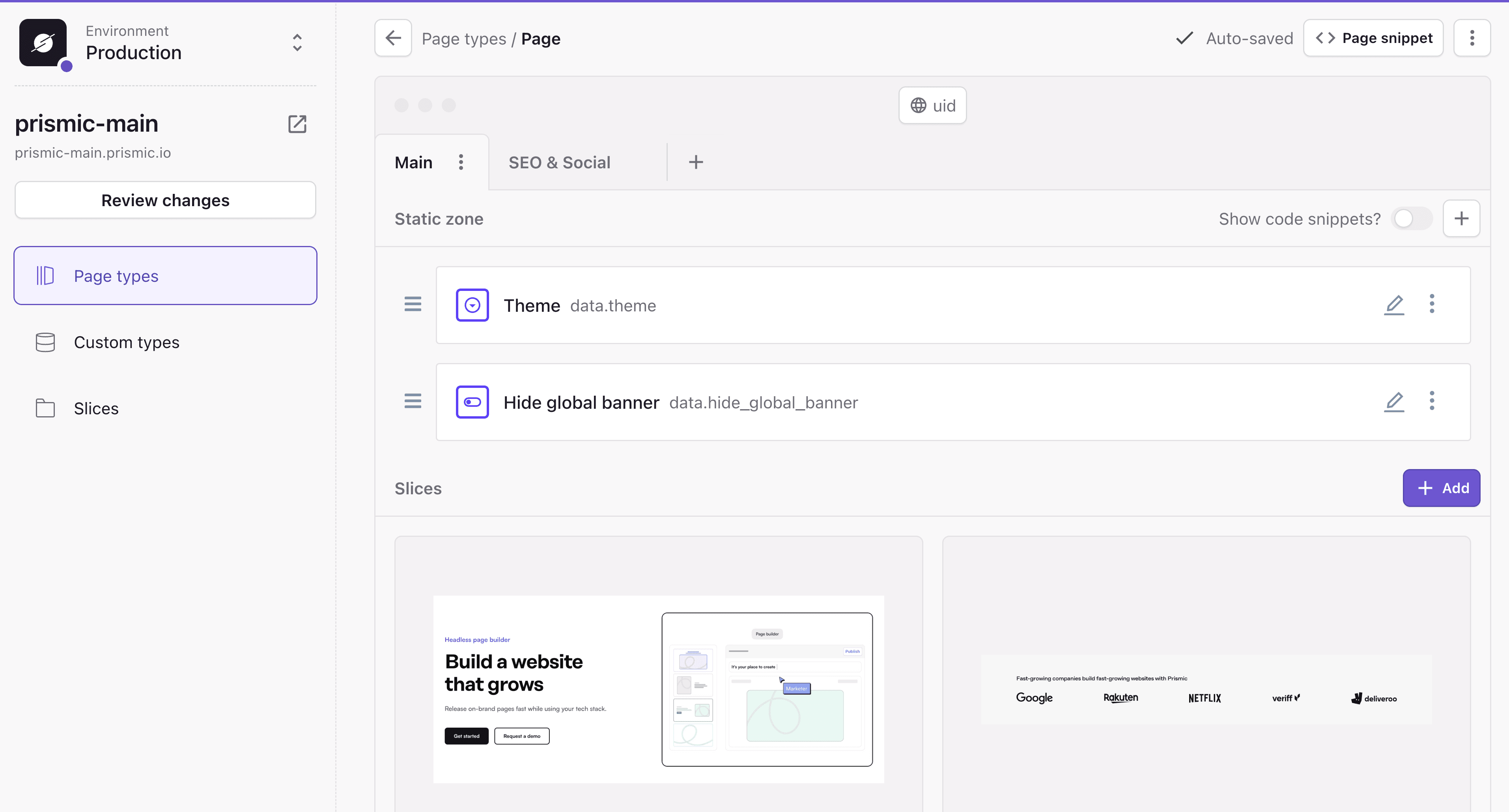Click the boolean icon on Hide global banner
The image size is (1509, 812).
(472, 402)
